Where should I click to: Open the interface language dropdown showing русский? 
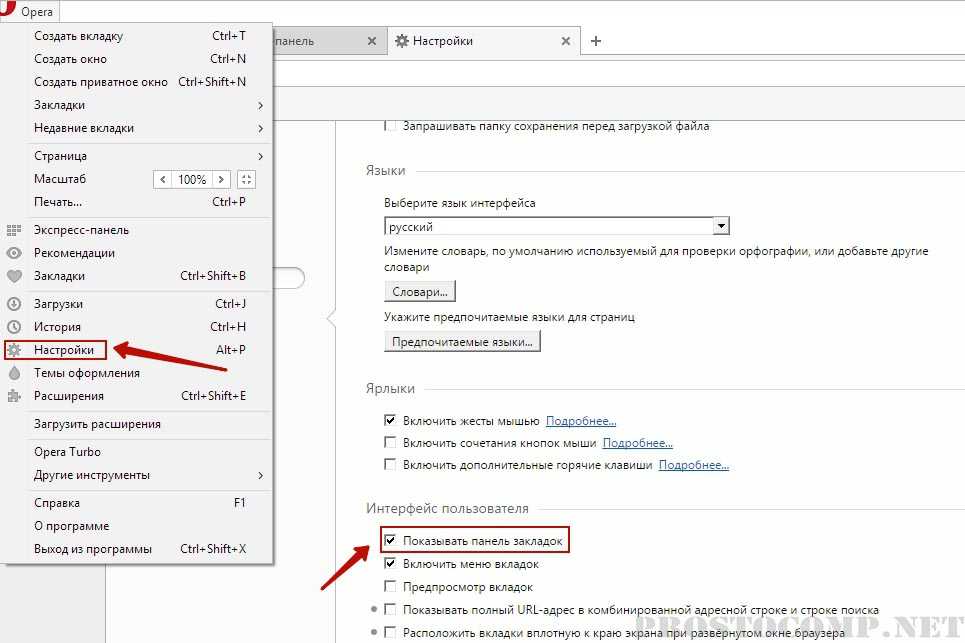[557, 227]
